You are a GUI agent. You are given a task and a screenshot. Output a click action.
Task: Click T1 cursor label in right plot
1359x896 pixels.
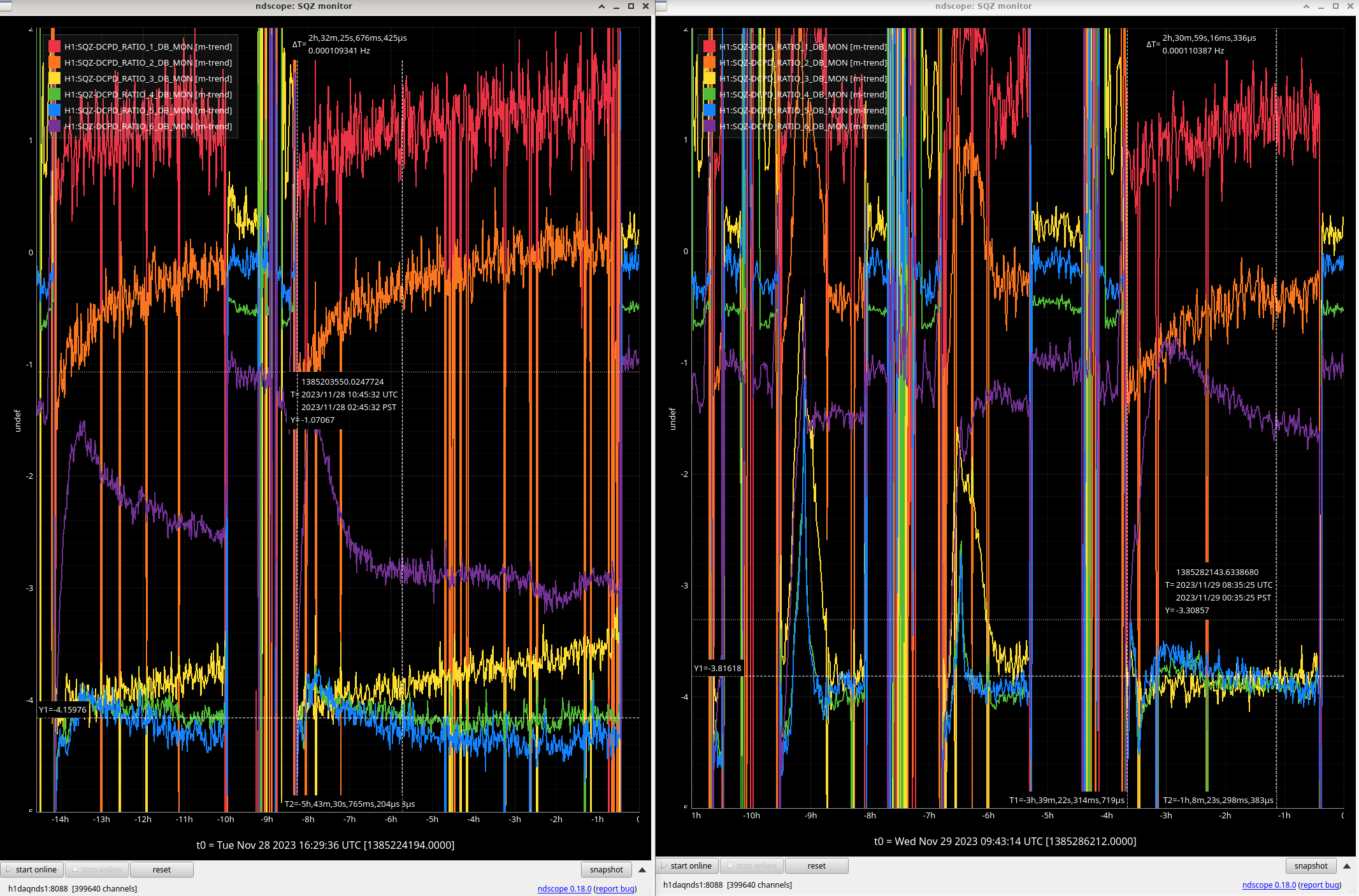pos(1066,800)
